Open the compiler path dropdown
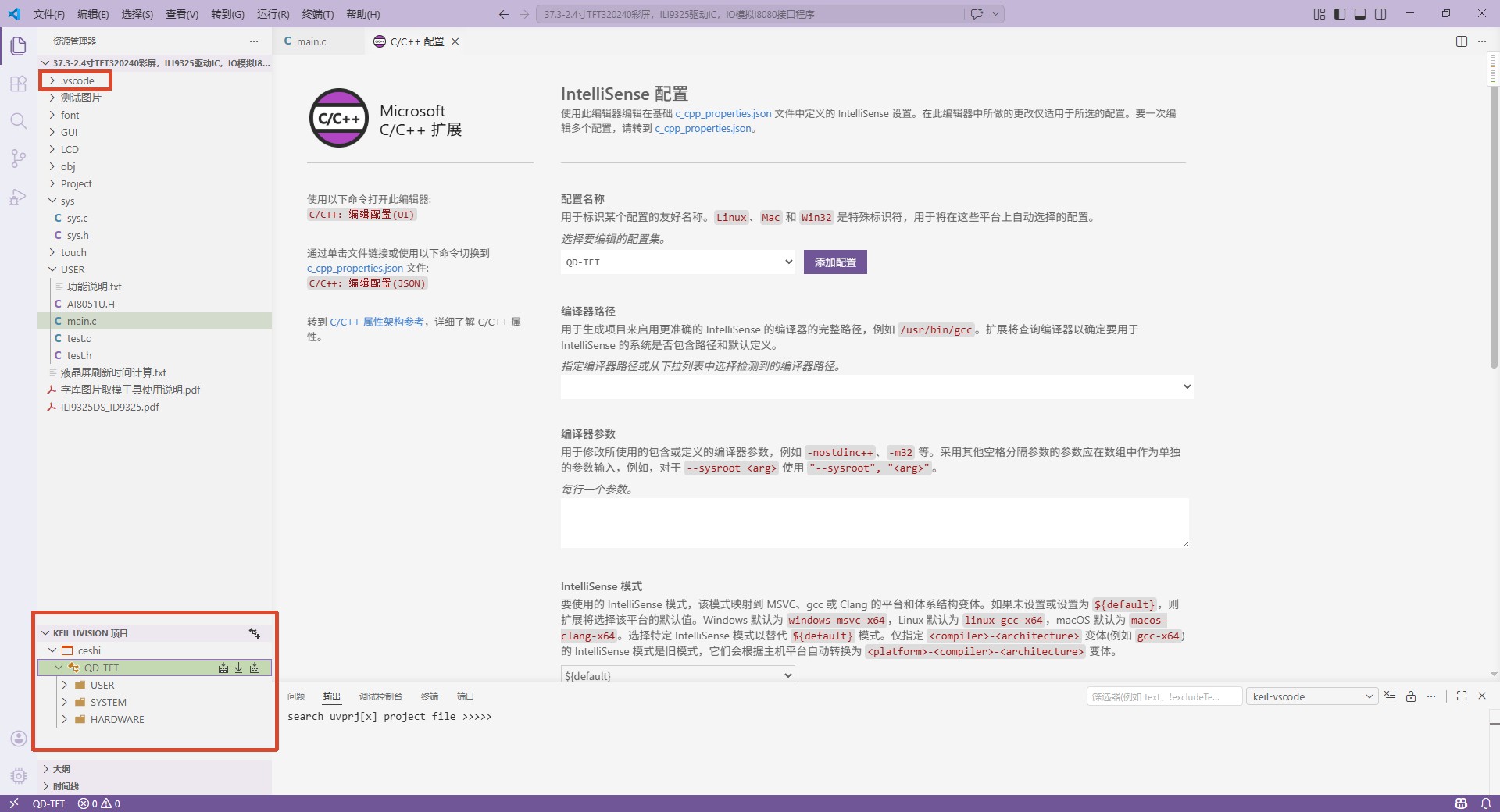This screenshot has height=812, width=1500. point(877,386)
